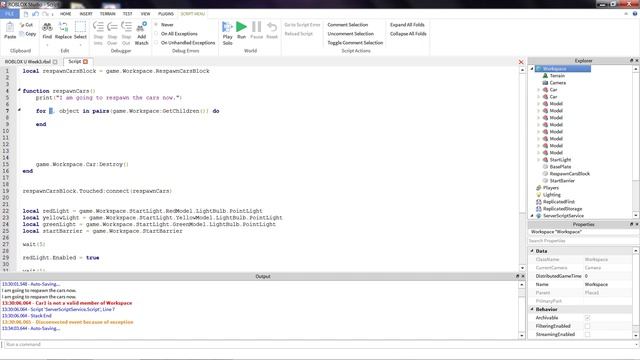640x360 pixels.
Task: Click the red 'Car1 is not a valid member' error
Action: pos(67,303)
